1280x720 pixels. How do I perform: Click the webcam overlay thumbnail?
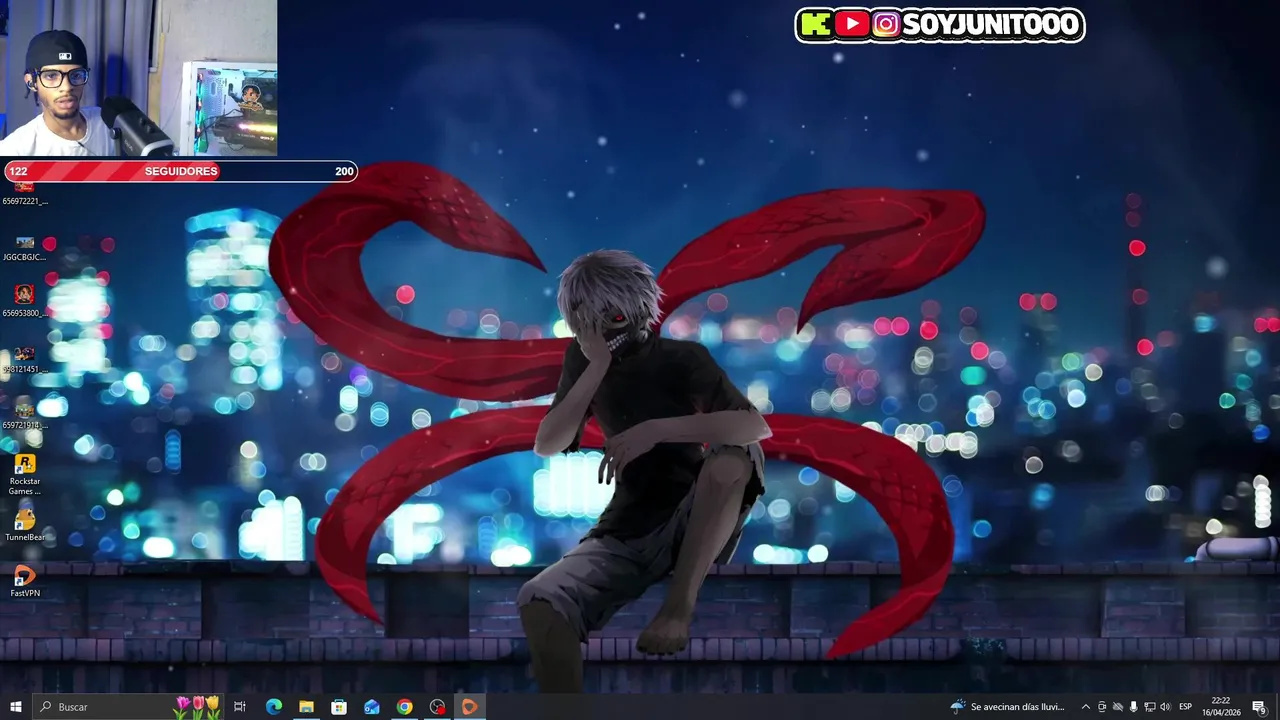pos(138,78)
